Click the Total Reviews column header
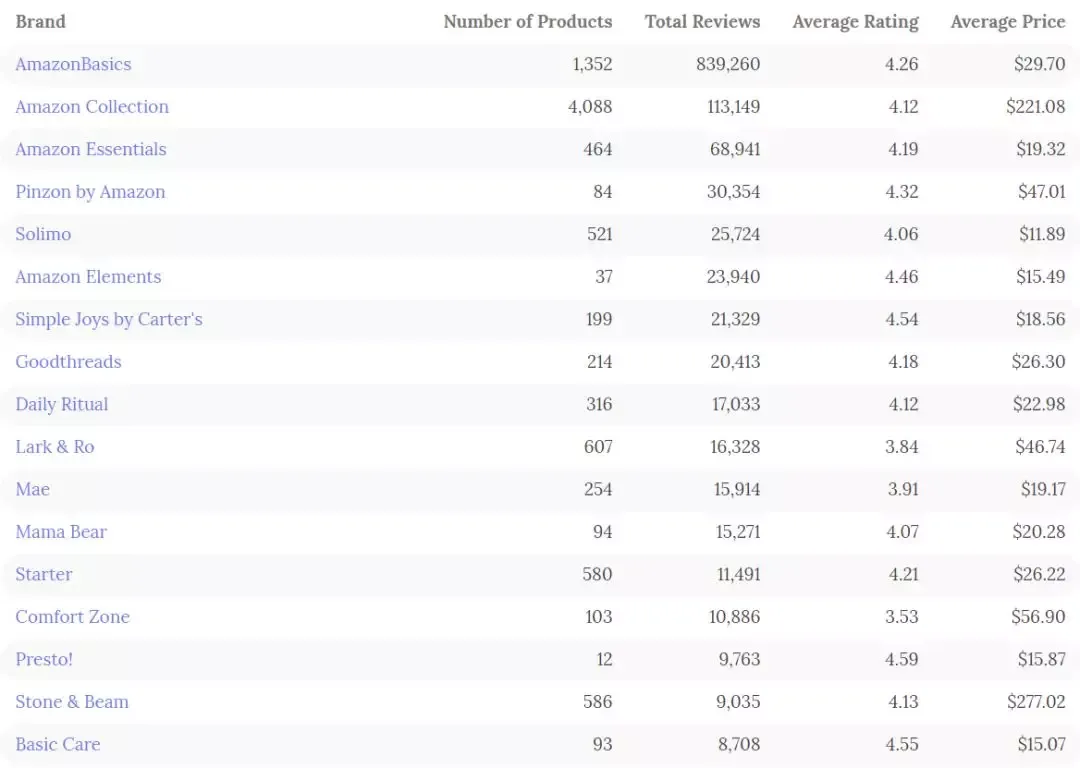Image resolution: width=1080 pixels, height=768 pixels. coord(703,22)
